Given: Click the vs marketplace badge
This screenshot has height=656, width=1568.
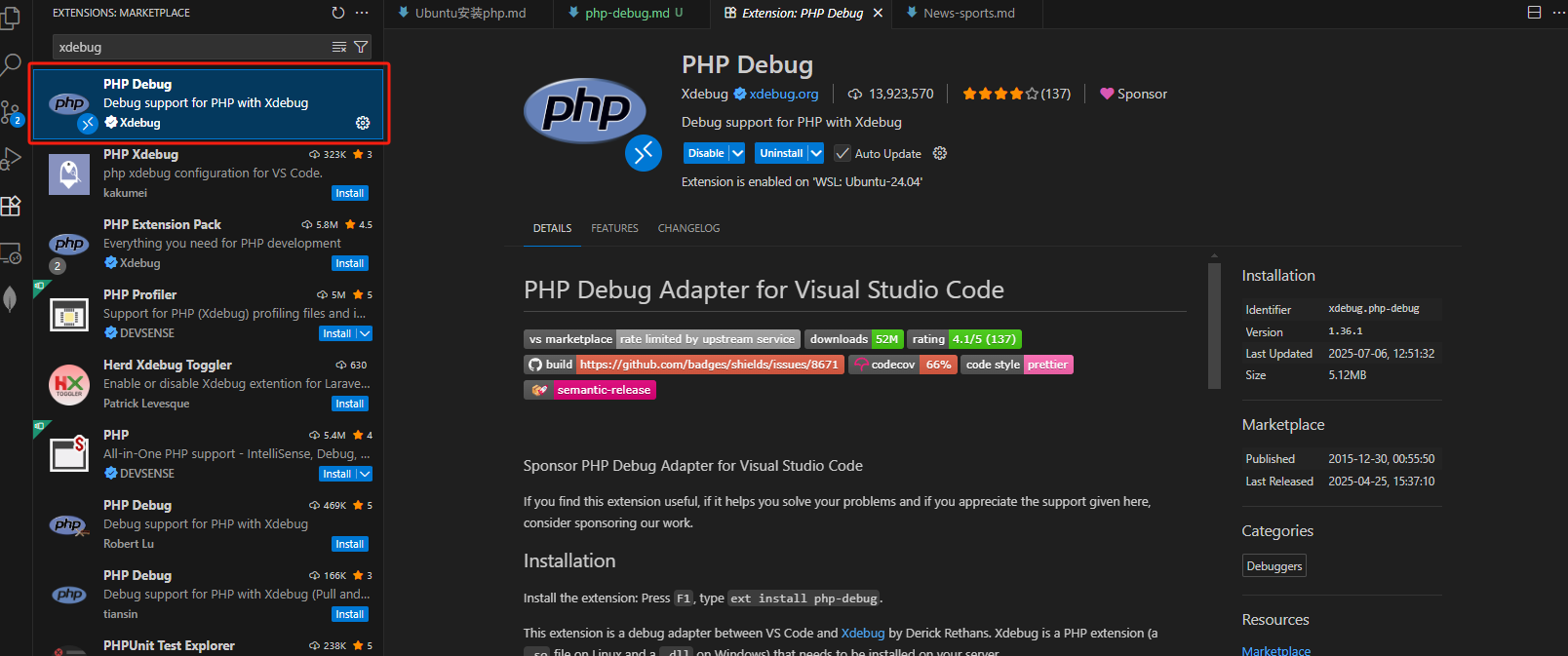Looking at the screenshot, I should click(x=662, y=339).
